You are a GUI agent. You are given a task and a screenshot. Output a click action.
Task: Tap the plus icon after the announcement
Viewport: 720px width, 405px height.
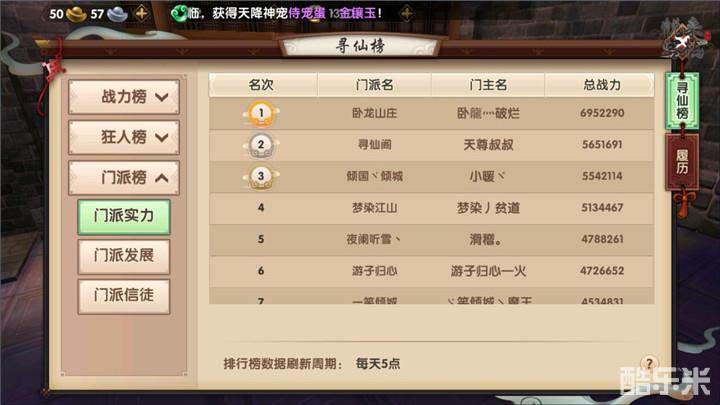406,13
